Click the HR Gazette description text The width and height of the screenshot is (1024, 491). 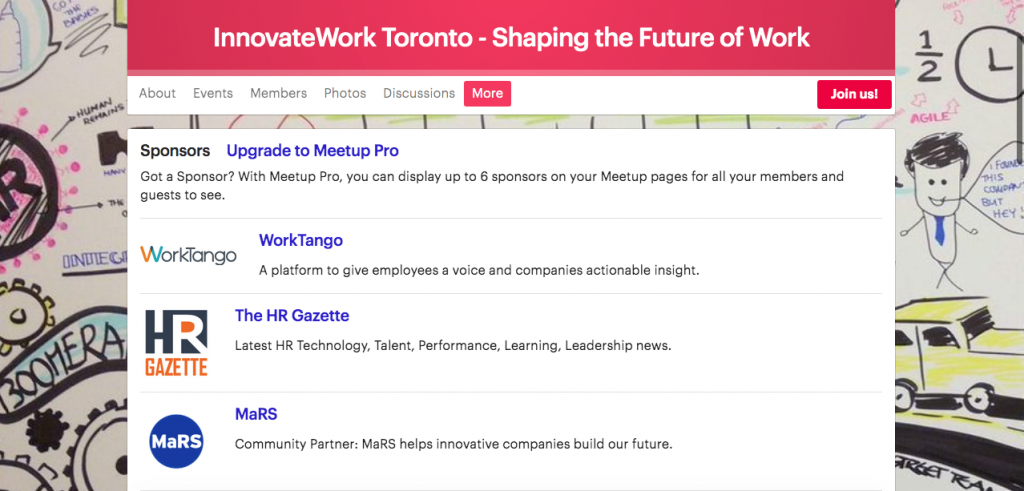[x=453, y=345]
